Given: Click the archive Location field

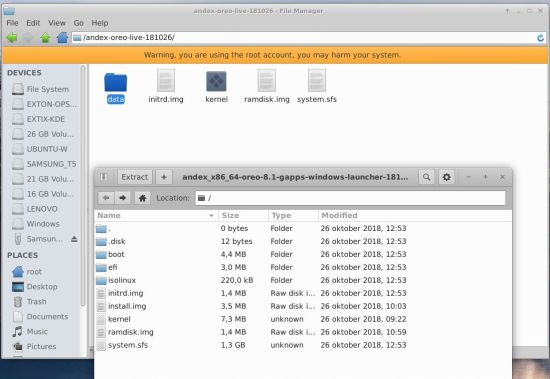Looking at the screenshot, I should 350,198.
